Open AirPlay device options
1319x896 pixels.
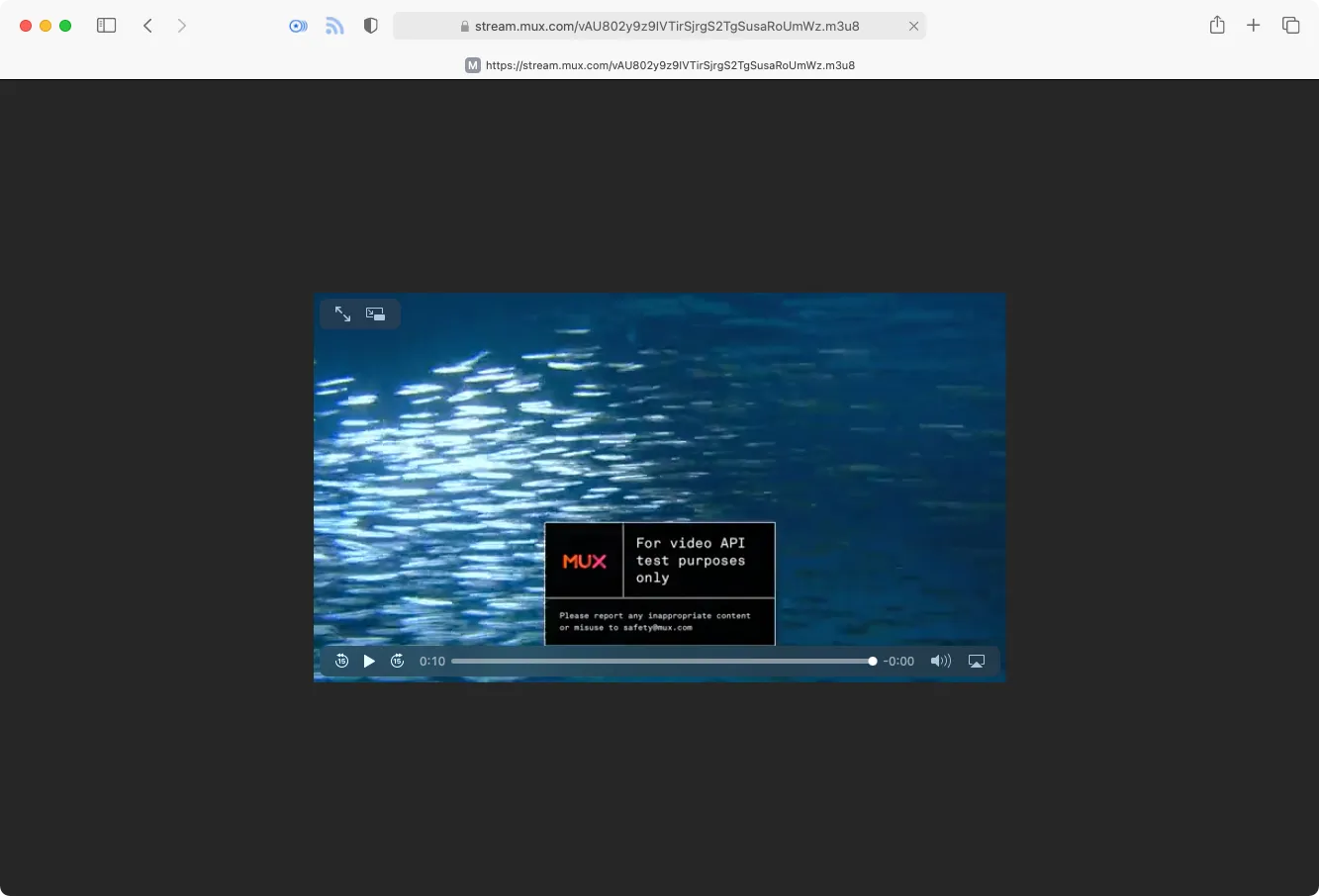(977, 662)
